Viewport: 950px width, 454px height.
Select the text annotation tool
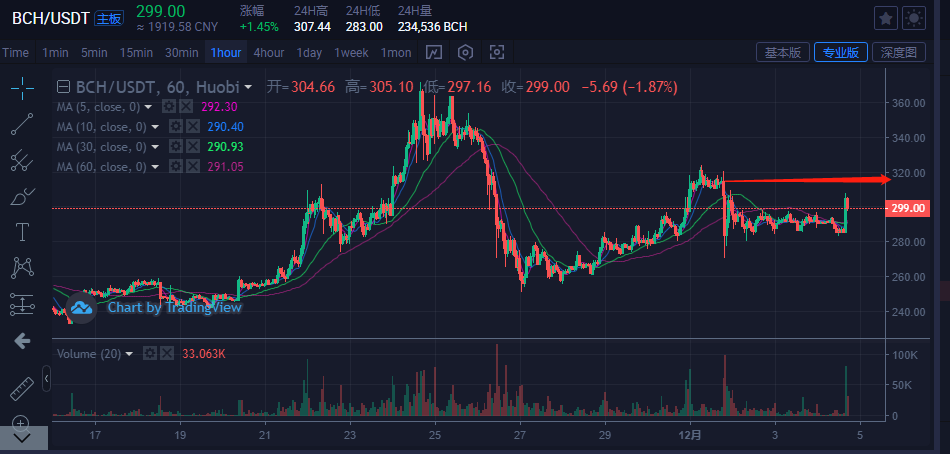pyautogui.click(x=22, y=232)
